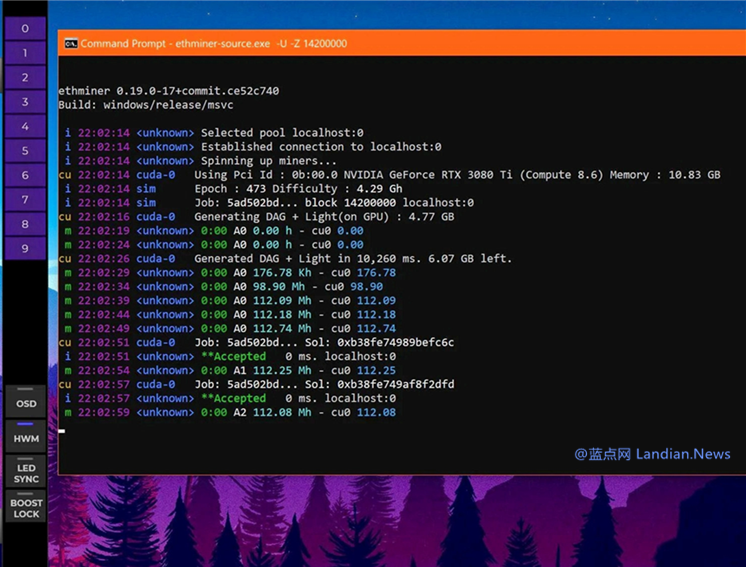Viewport: 746px width, 567px height.
Task: Click the Command Prompt title text
Action: [x=214, y=43]
